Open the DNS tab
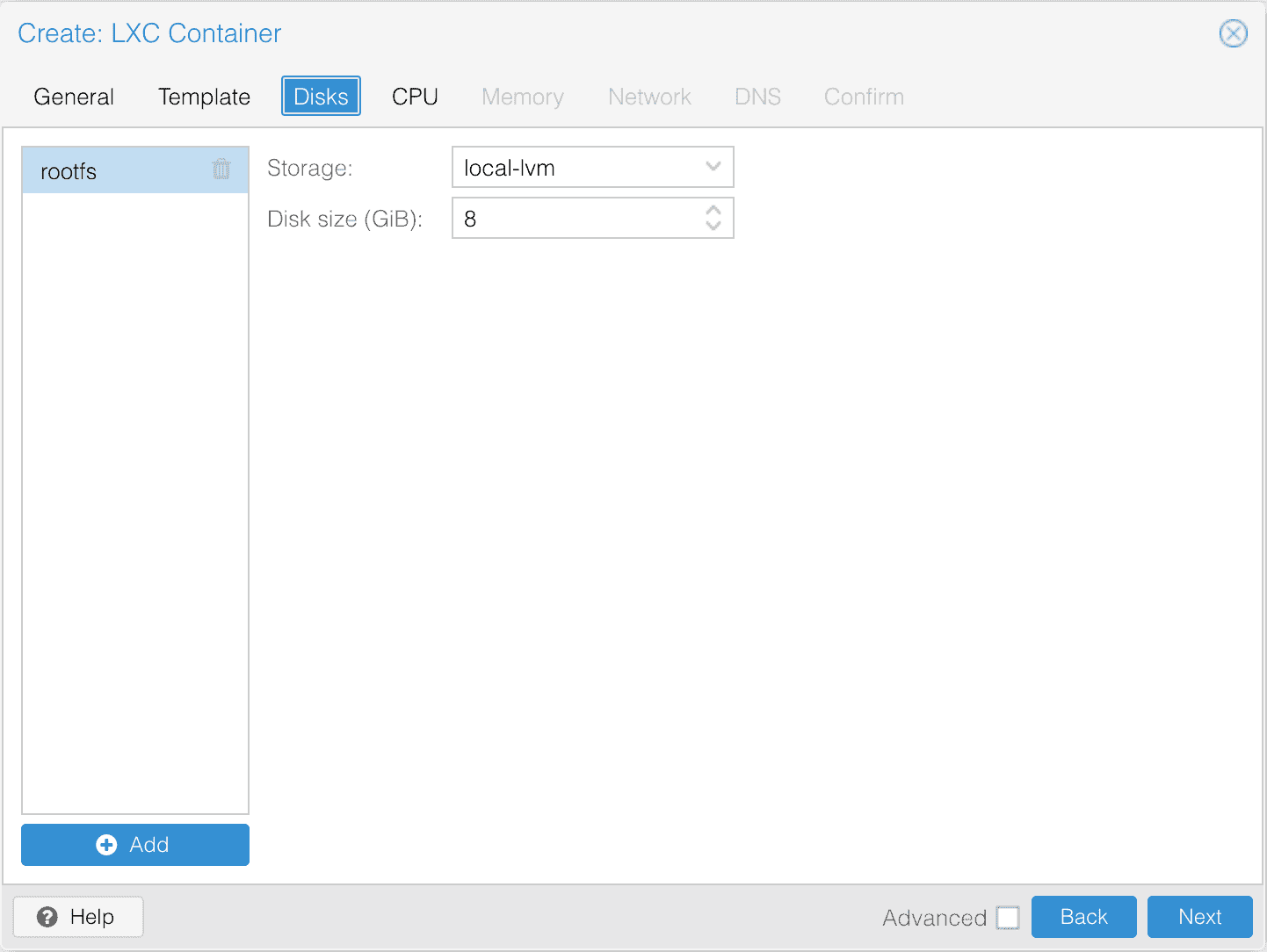The height and width of the screenshot is (952, 1267). (757, 97)
